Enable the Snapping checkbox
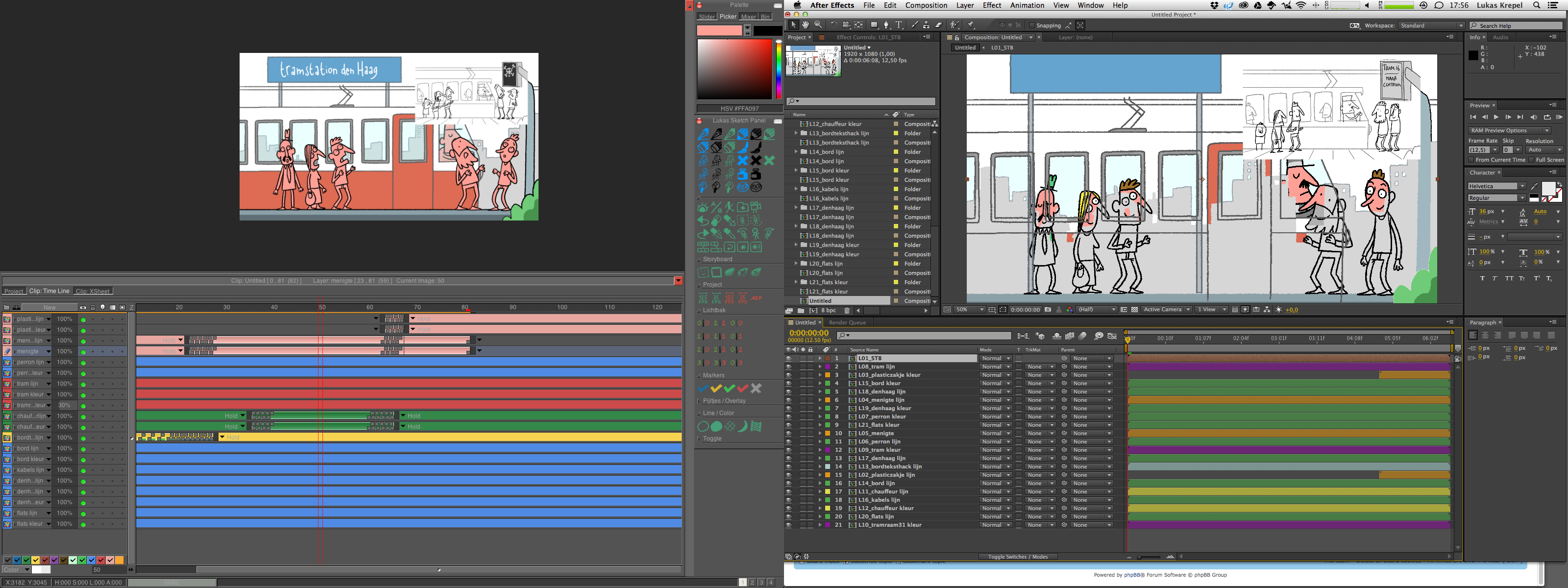This screenshot has width=1568, height=588. 1032,25
